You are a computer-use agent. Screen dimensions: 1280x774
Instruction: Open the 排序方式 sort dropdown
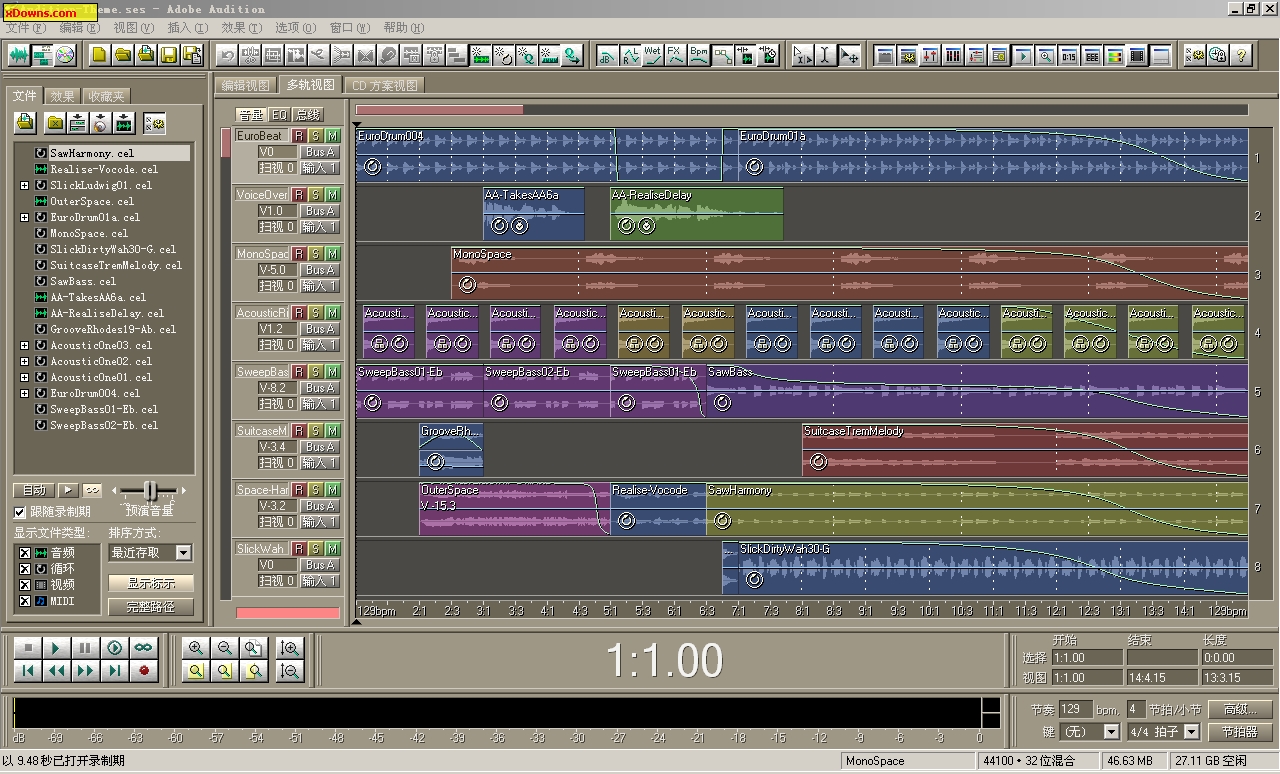183,552
